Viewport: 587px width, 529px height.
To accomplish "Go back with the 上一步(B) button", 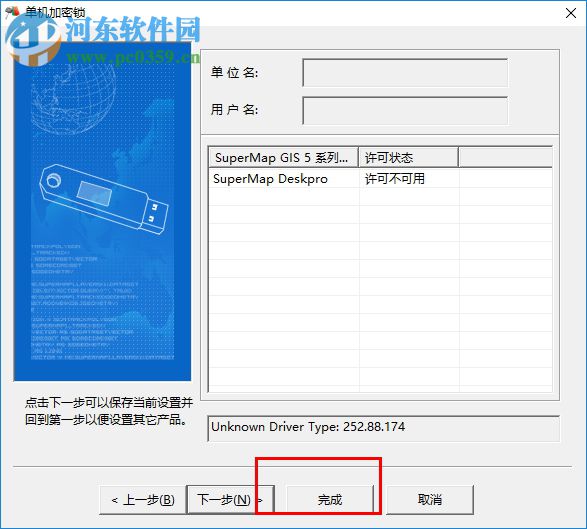I will coord(143,499).
